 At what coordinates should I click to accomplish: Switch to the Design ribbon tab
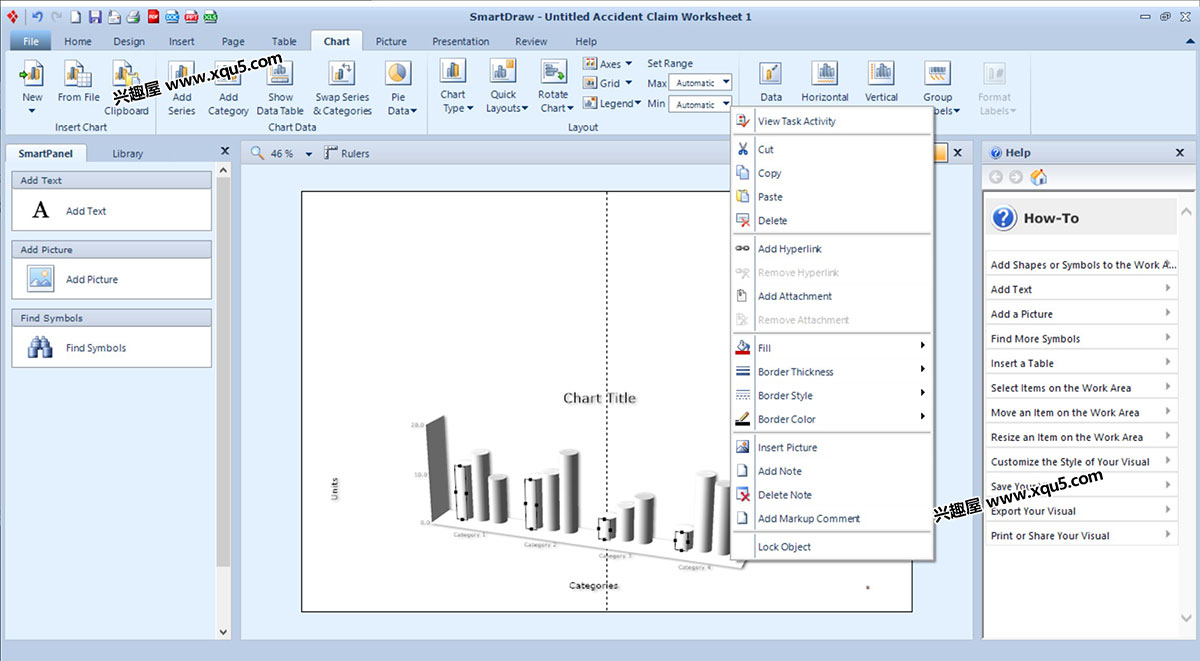[x=129, y=41]
